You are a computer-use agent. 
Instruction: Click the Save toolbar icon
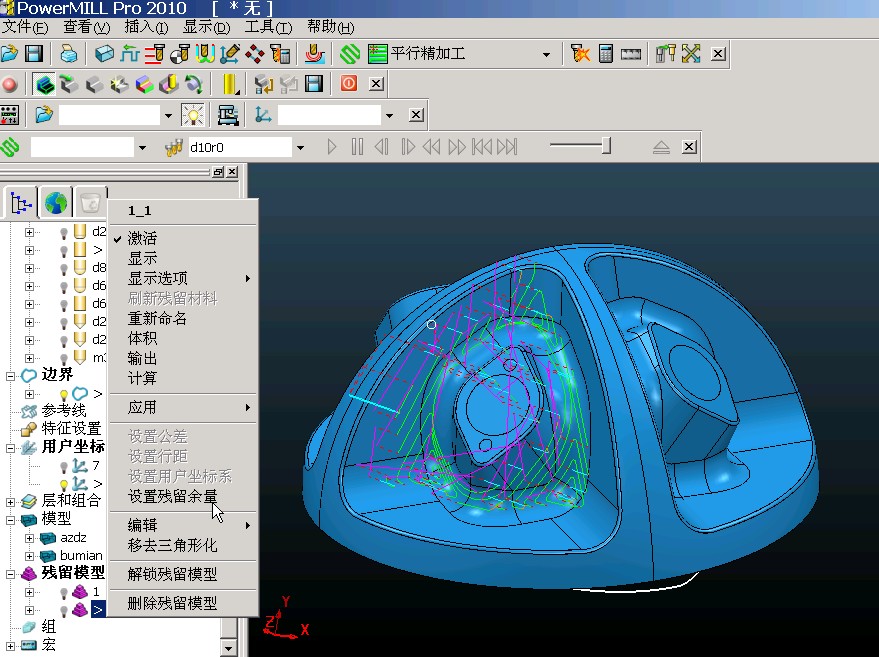pos(34,54)
